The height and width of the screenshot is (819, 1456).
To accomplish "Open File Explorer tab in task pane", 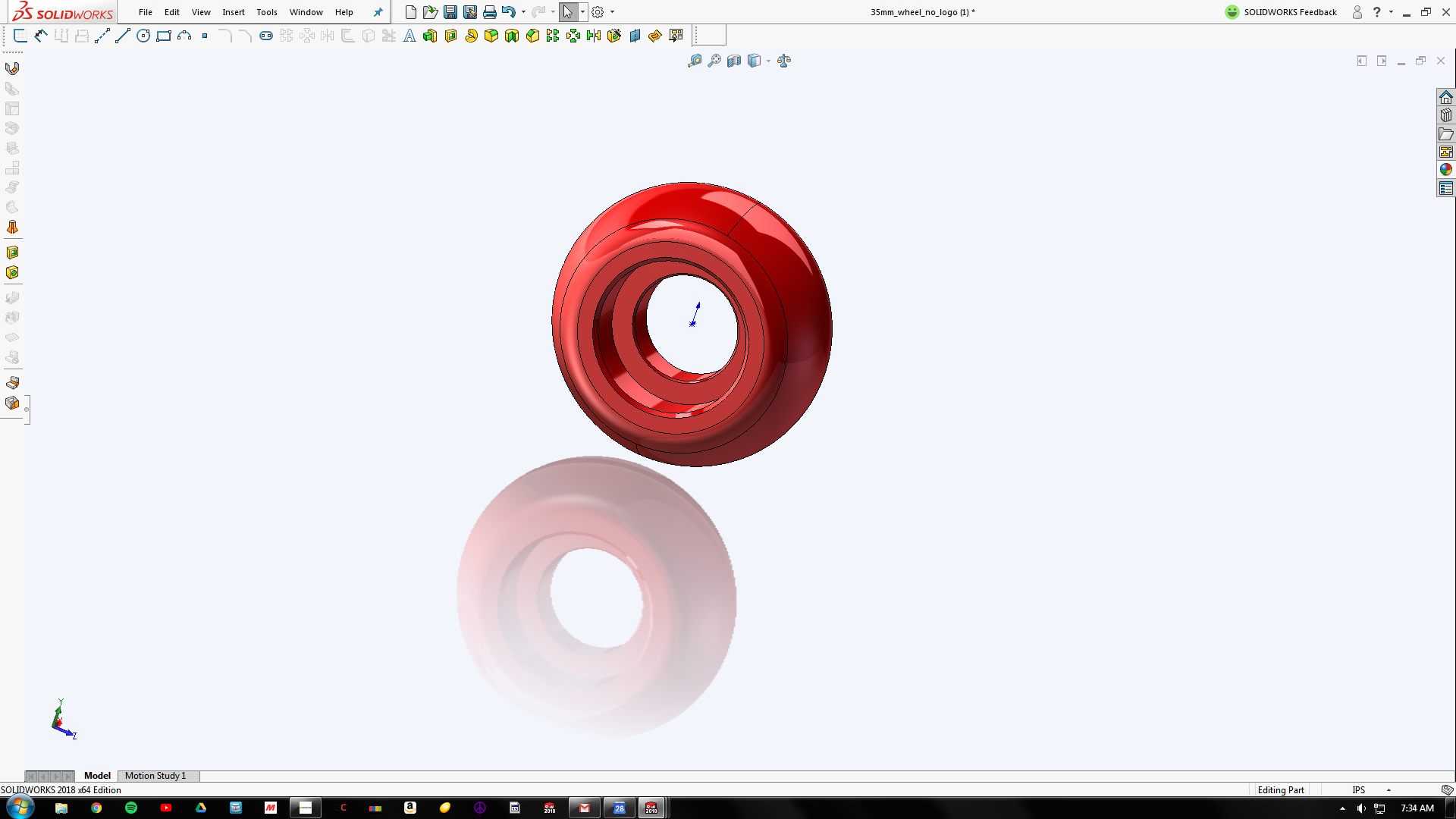I will [1446, 134].
